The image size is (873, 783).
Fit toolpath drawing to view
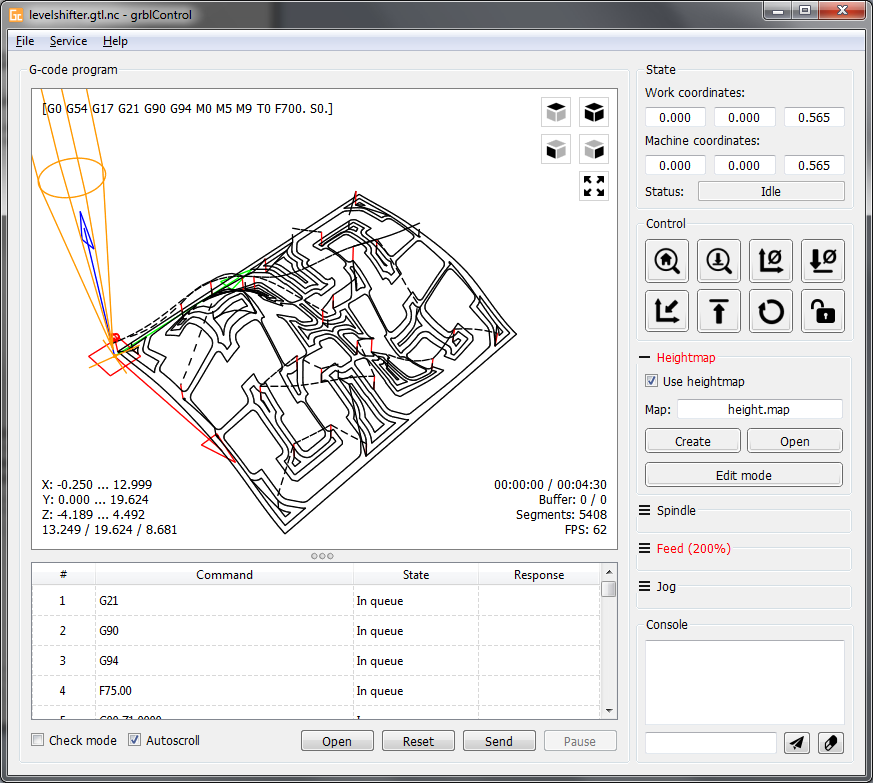pyautogui.click(x=594, y=186)
